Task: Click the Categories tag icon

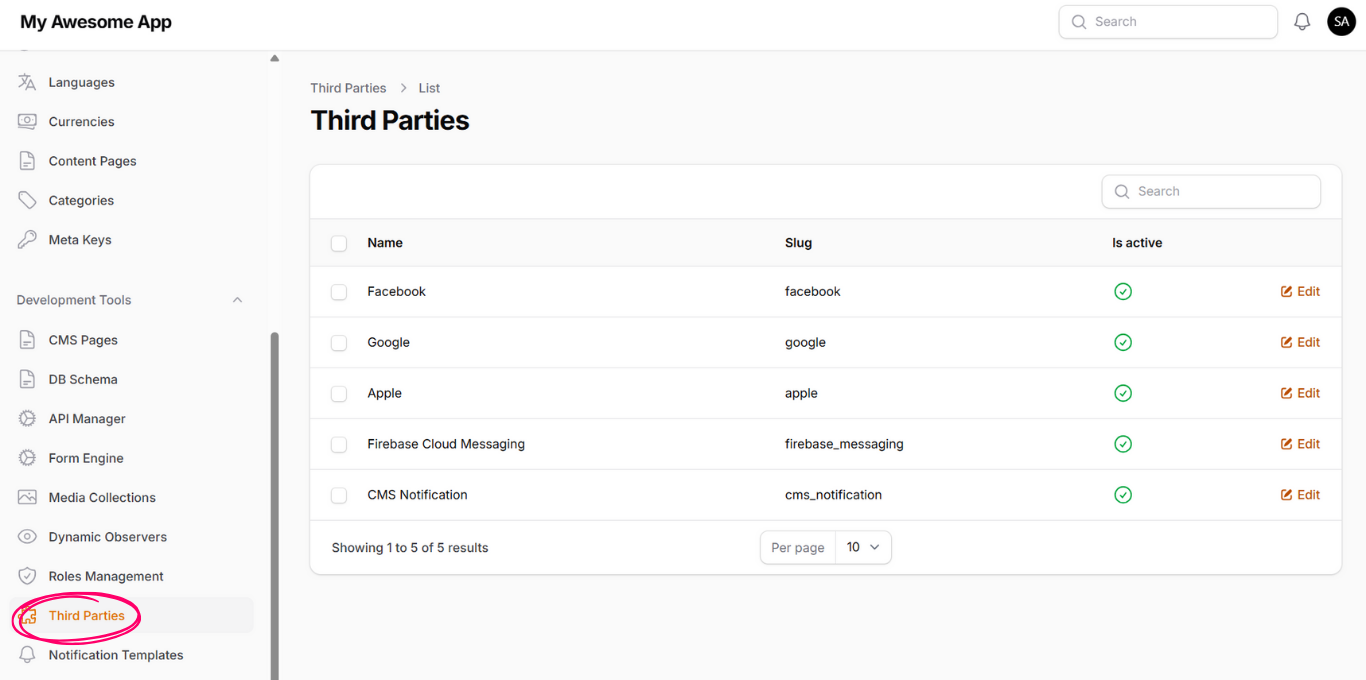Action: click(27, 201)
